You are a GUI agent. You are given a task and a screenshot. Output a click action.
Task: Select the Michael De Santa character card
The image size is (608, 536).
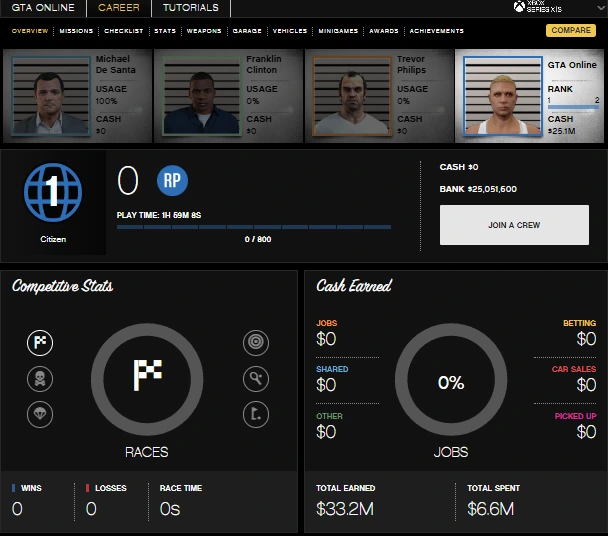coord(78,96)
